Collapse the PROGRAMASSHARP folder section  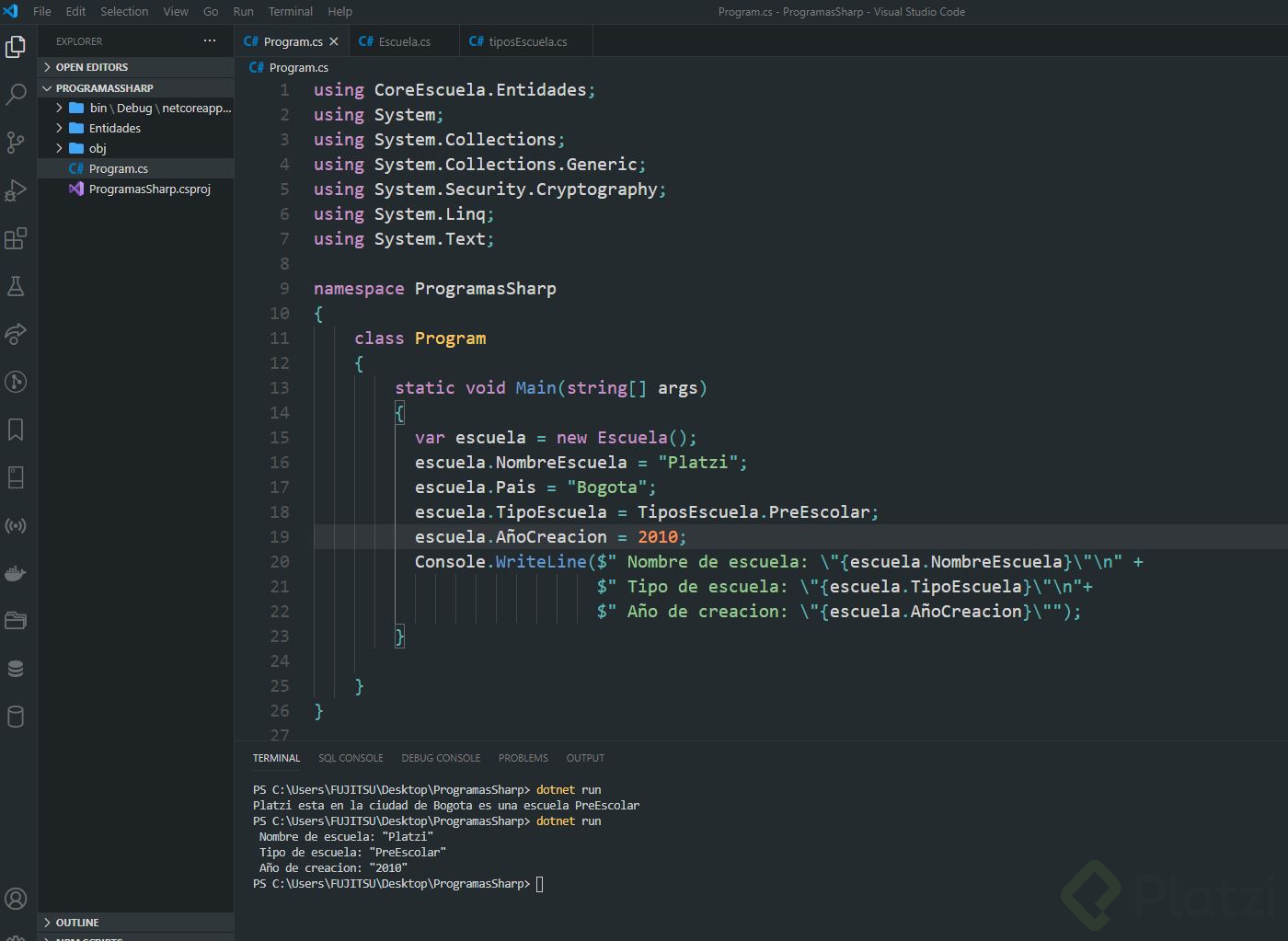click(x=135, y=87)
